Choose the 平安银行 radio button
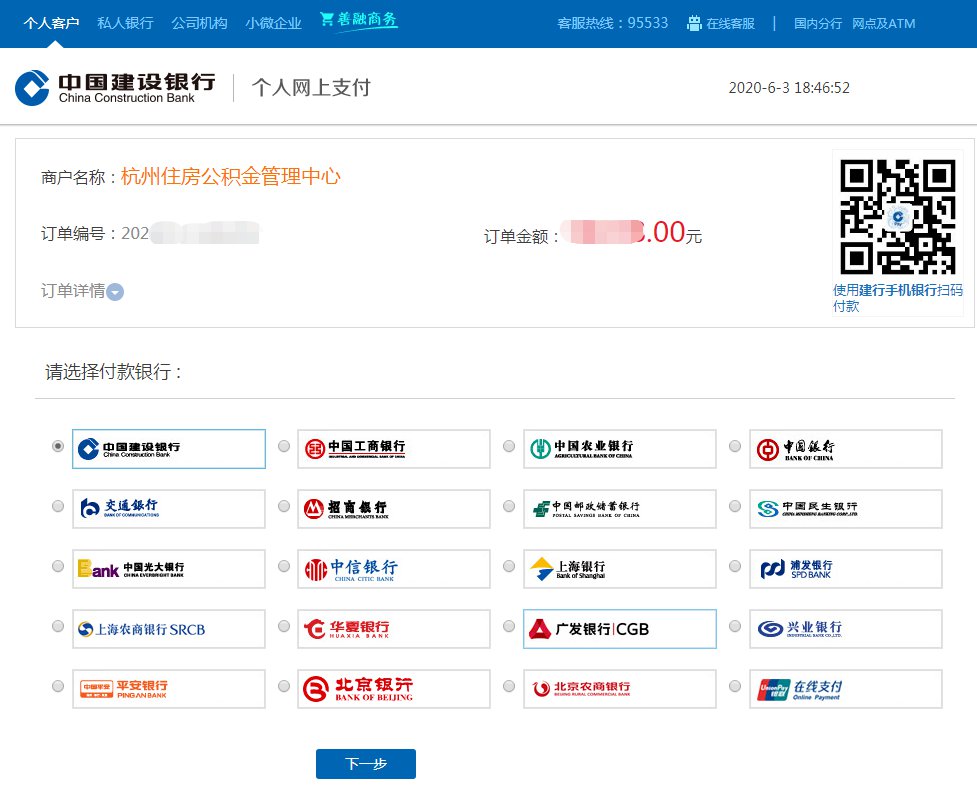This screenshot has height=785, width=977. click(x=58, y=686)
